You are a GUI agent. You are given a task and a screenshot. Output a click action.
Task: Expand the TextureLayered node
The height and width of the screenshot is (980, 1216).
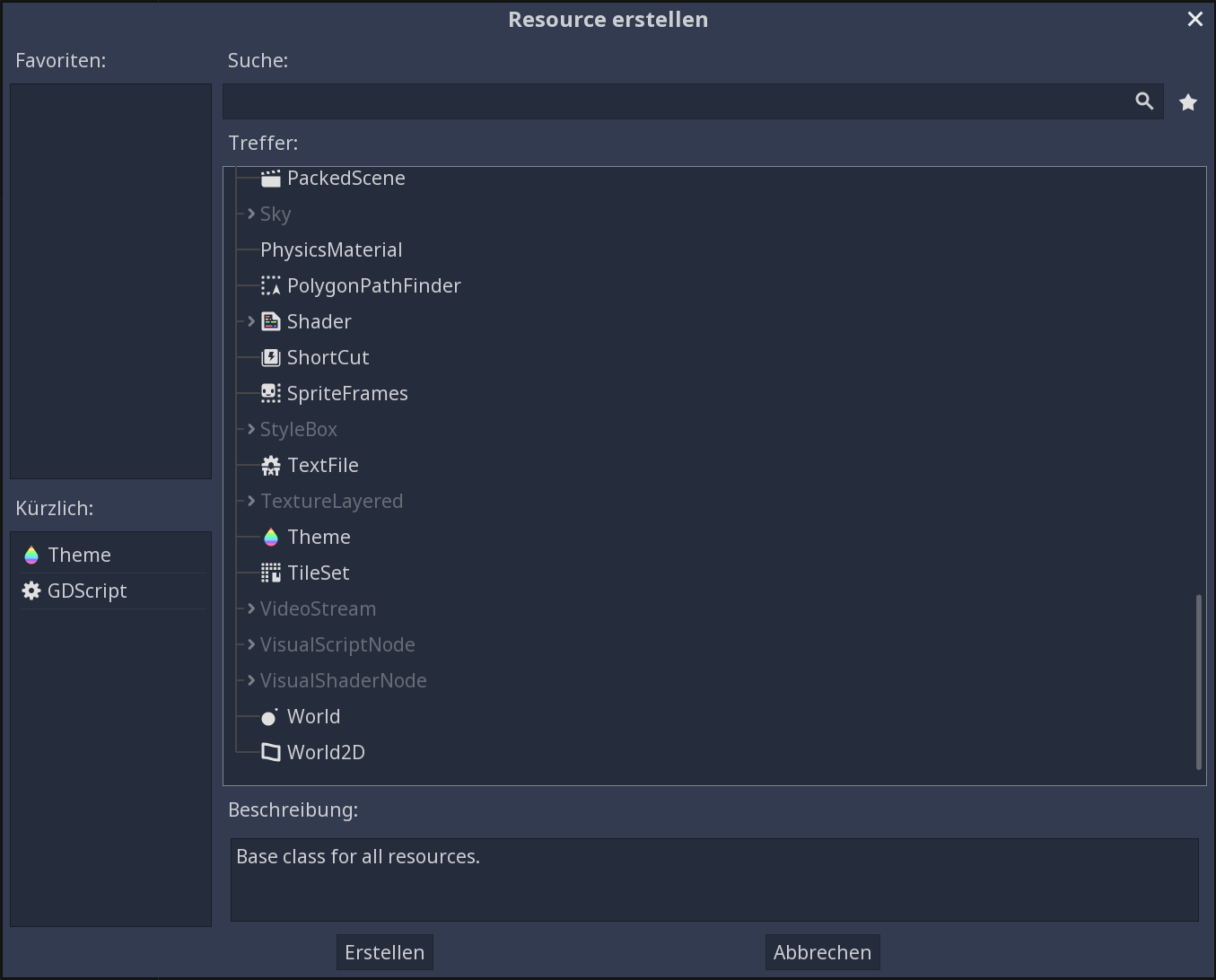[251, 501]
